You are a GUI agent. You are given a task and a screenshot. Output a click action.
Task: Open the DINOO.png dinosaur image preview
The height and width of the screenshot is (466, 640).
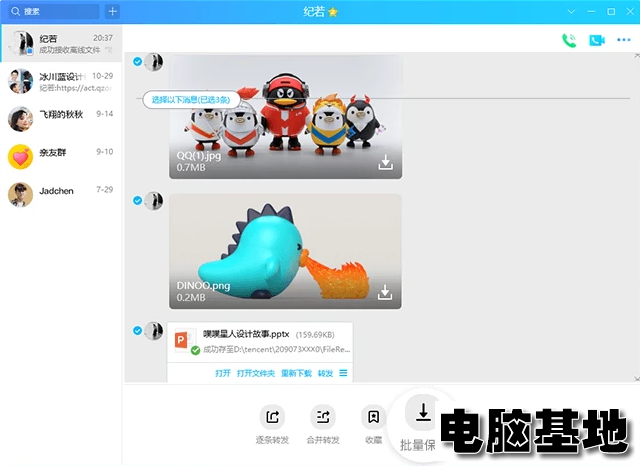point(285,251)
